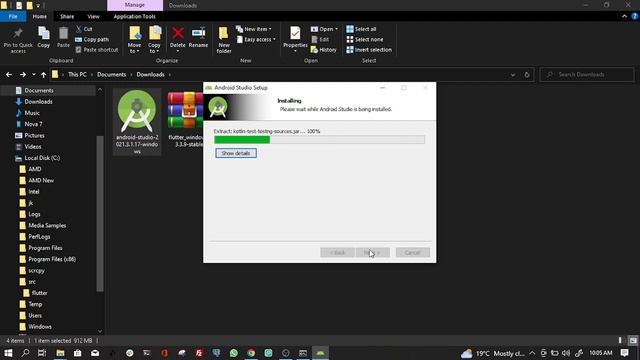
Task: Create a New folder
Action: 224,40
